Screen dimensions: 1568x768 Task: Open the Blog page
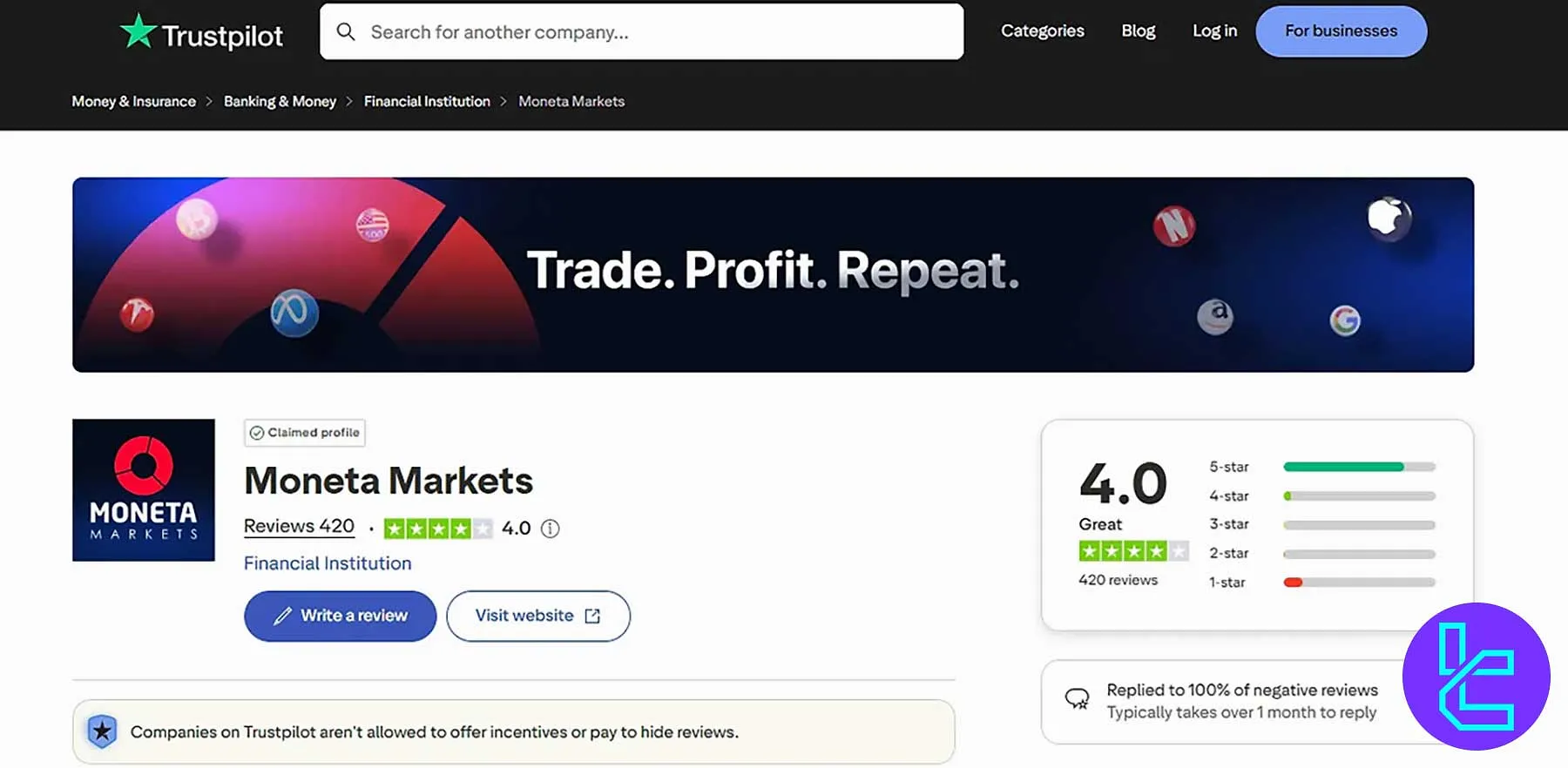coord(1138,30)
